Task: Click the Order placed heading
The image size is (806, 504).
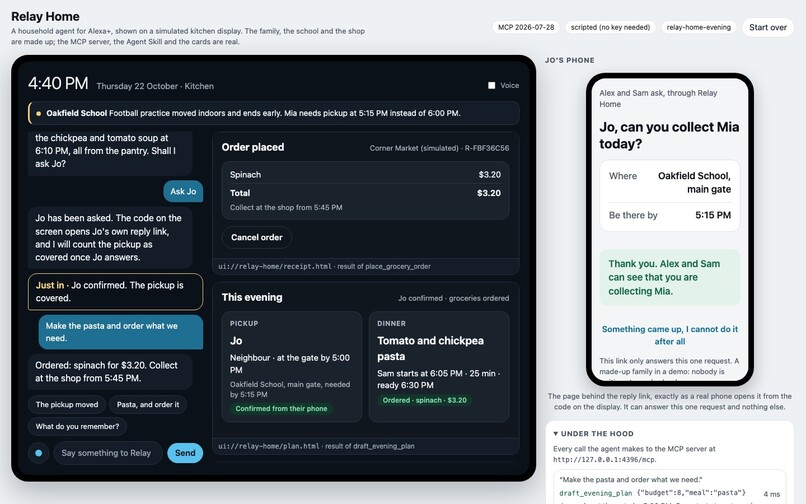Action: (x=253, y=148)
